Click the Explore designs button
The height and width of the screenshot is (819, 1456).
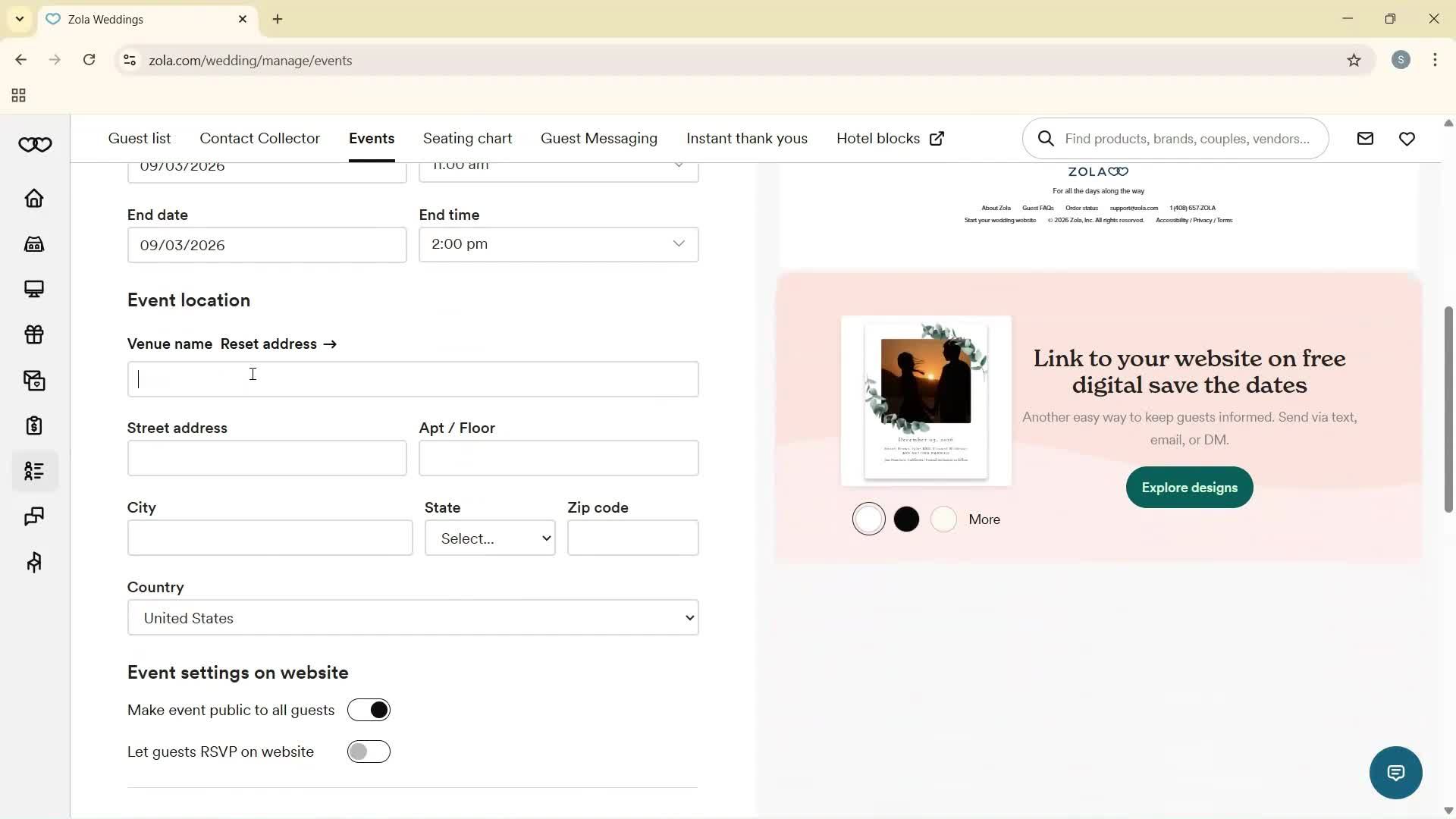[x=1188, y=488]
